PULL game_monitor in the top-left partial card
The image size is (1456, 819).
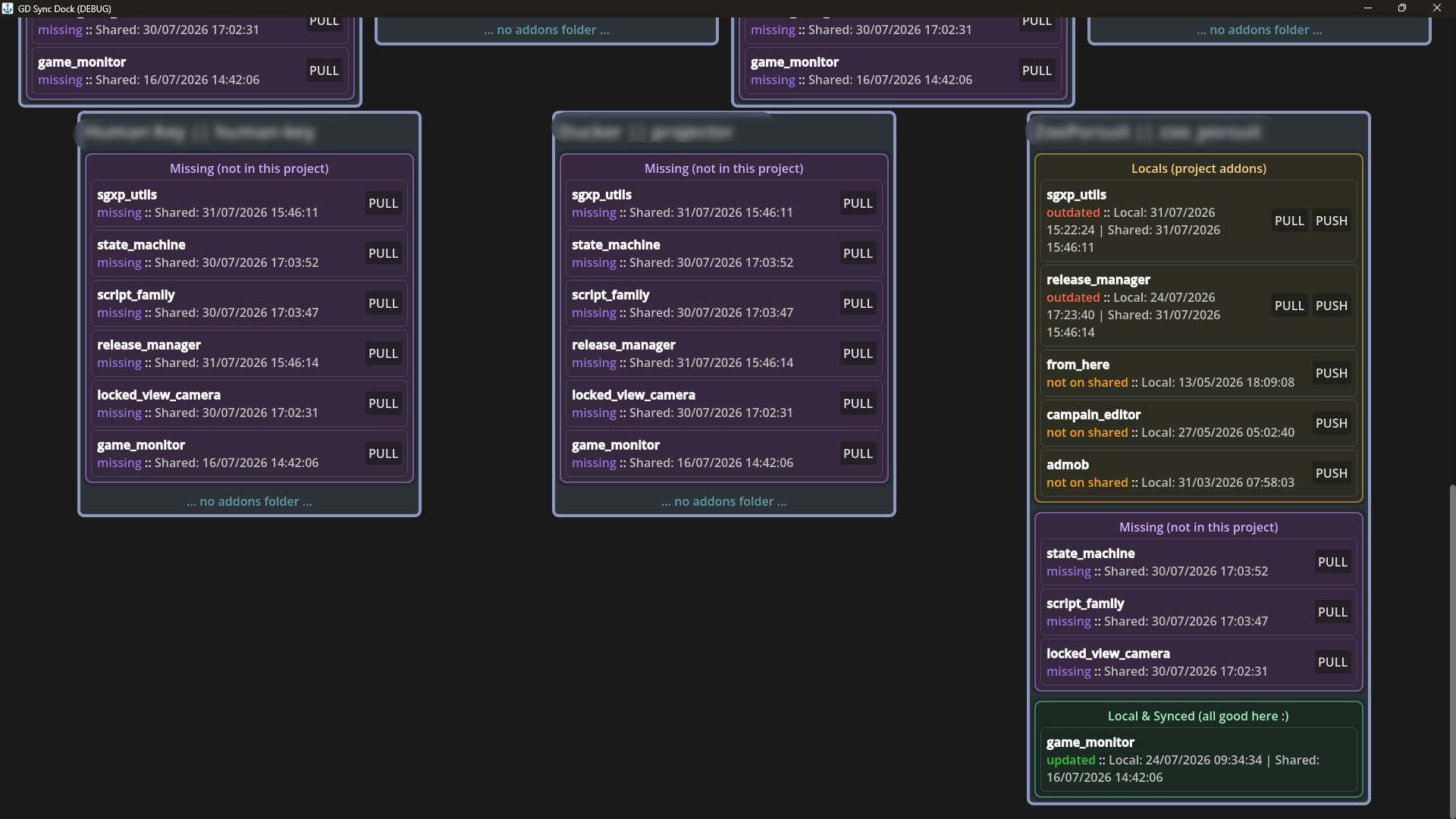click(324, 71)
